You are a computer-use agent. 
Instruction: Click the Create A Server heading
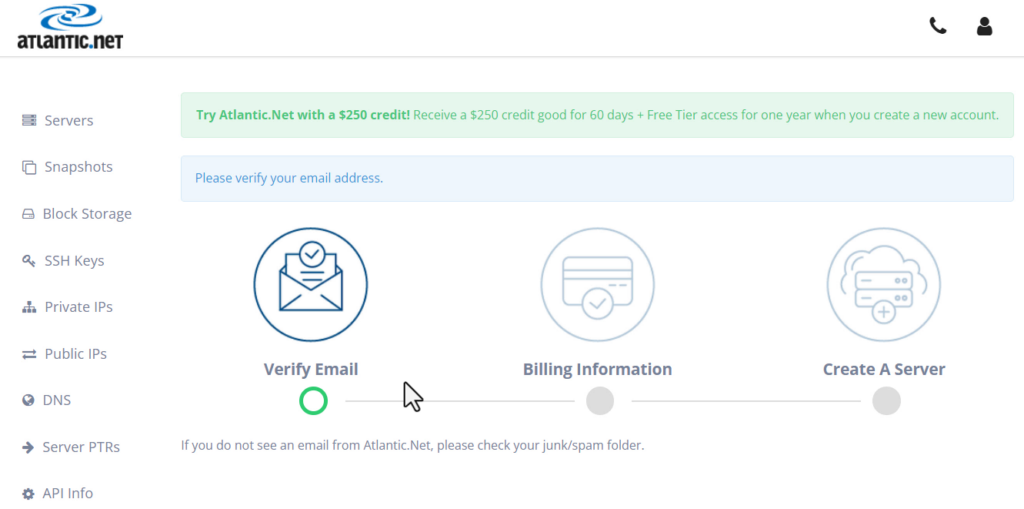click(884, 370)
